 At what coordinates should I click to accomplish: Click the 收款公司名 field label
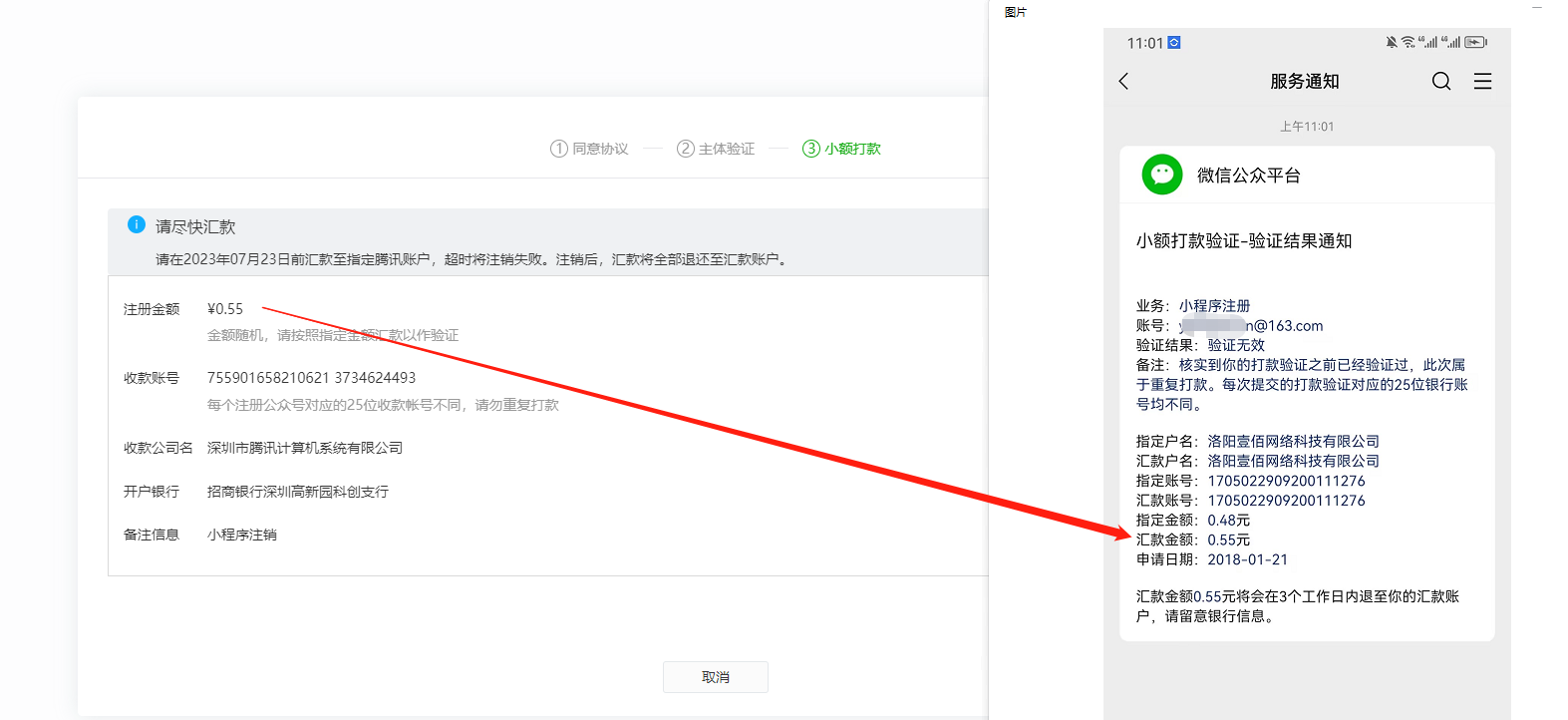pyautogui.click(x=158, y=448)
